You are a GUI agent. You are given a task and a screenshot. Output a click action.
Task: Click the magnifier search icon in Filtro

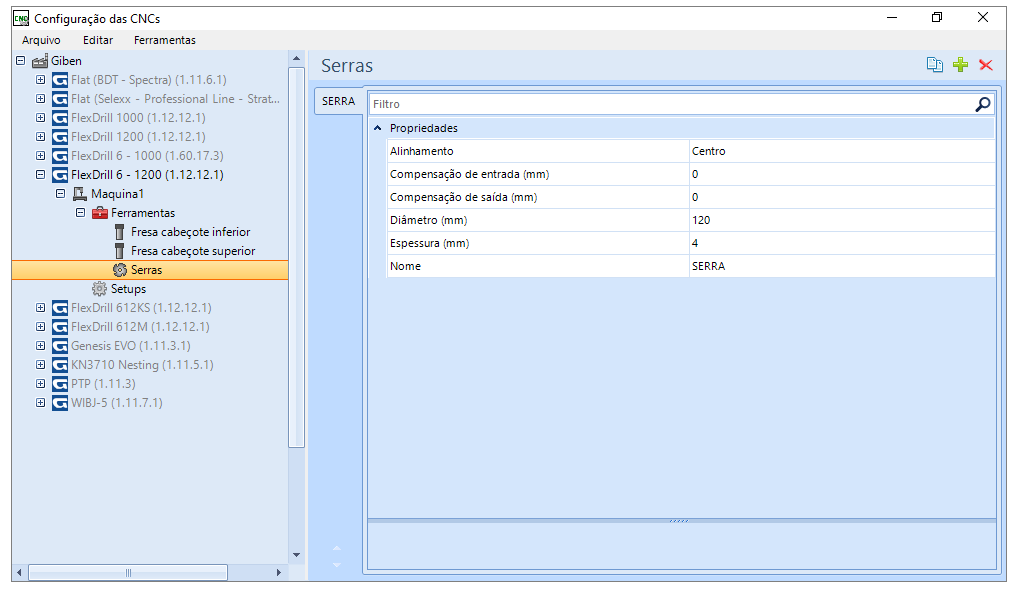coord(983,104)
